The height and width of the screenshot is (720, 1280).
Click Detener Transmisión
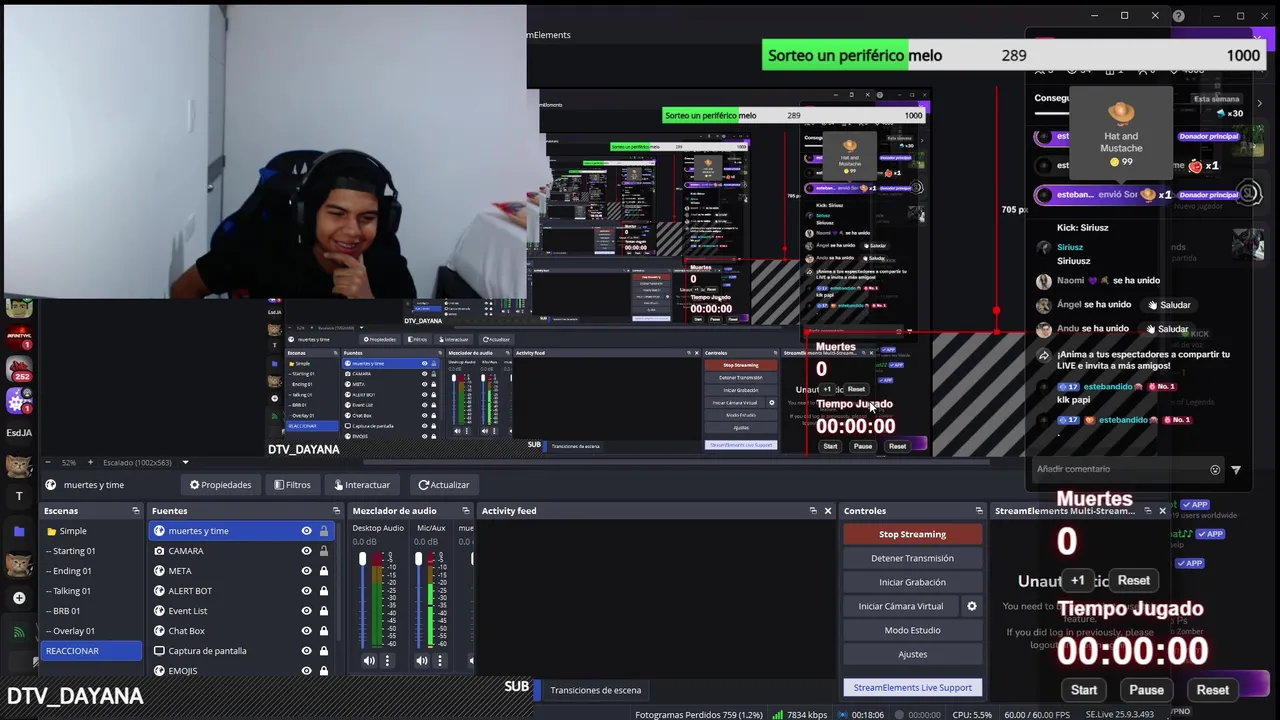pos(912,558)
